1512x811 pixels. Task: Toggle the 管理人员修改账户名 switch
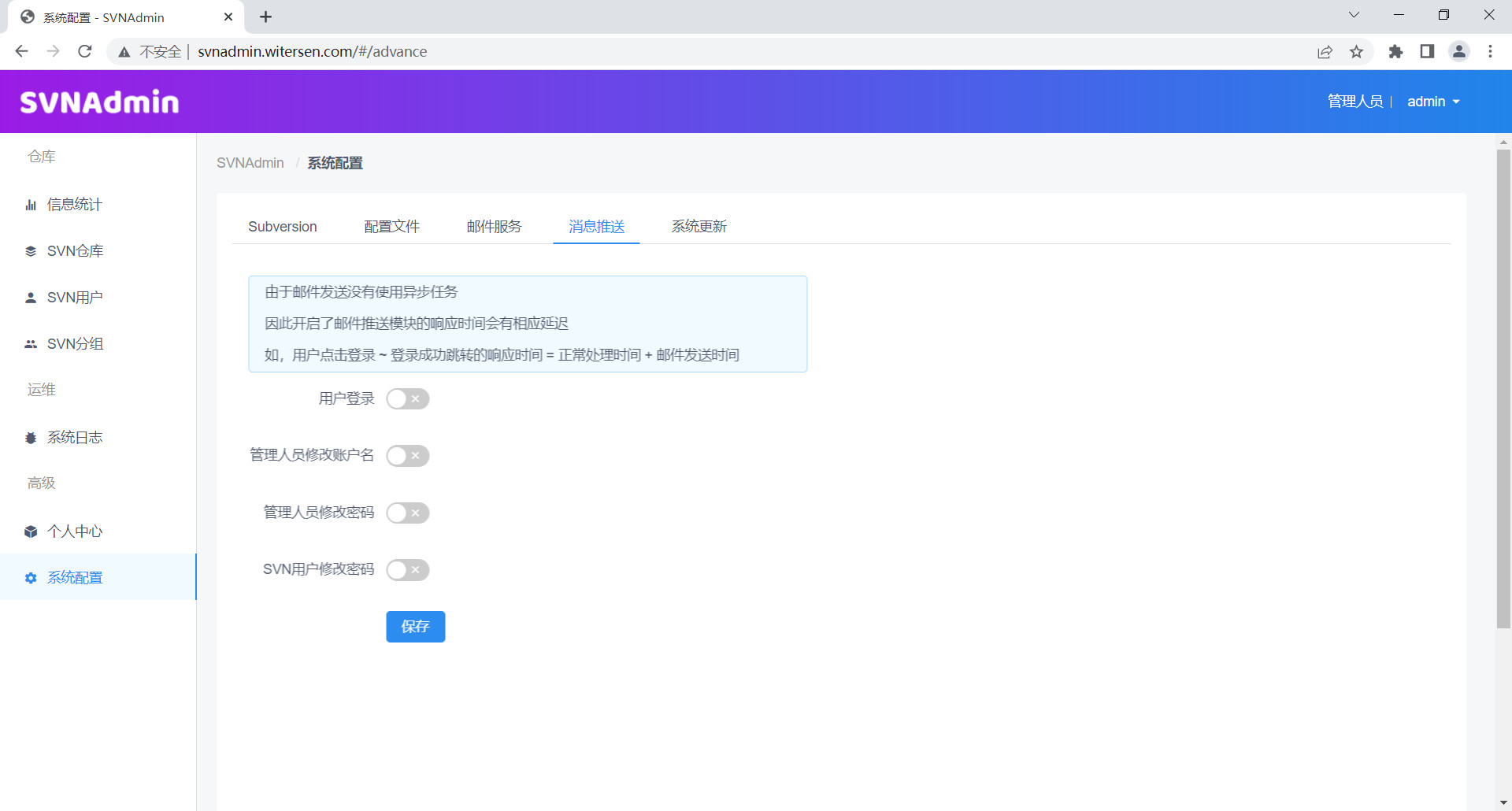[407, 456]
